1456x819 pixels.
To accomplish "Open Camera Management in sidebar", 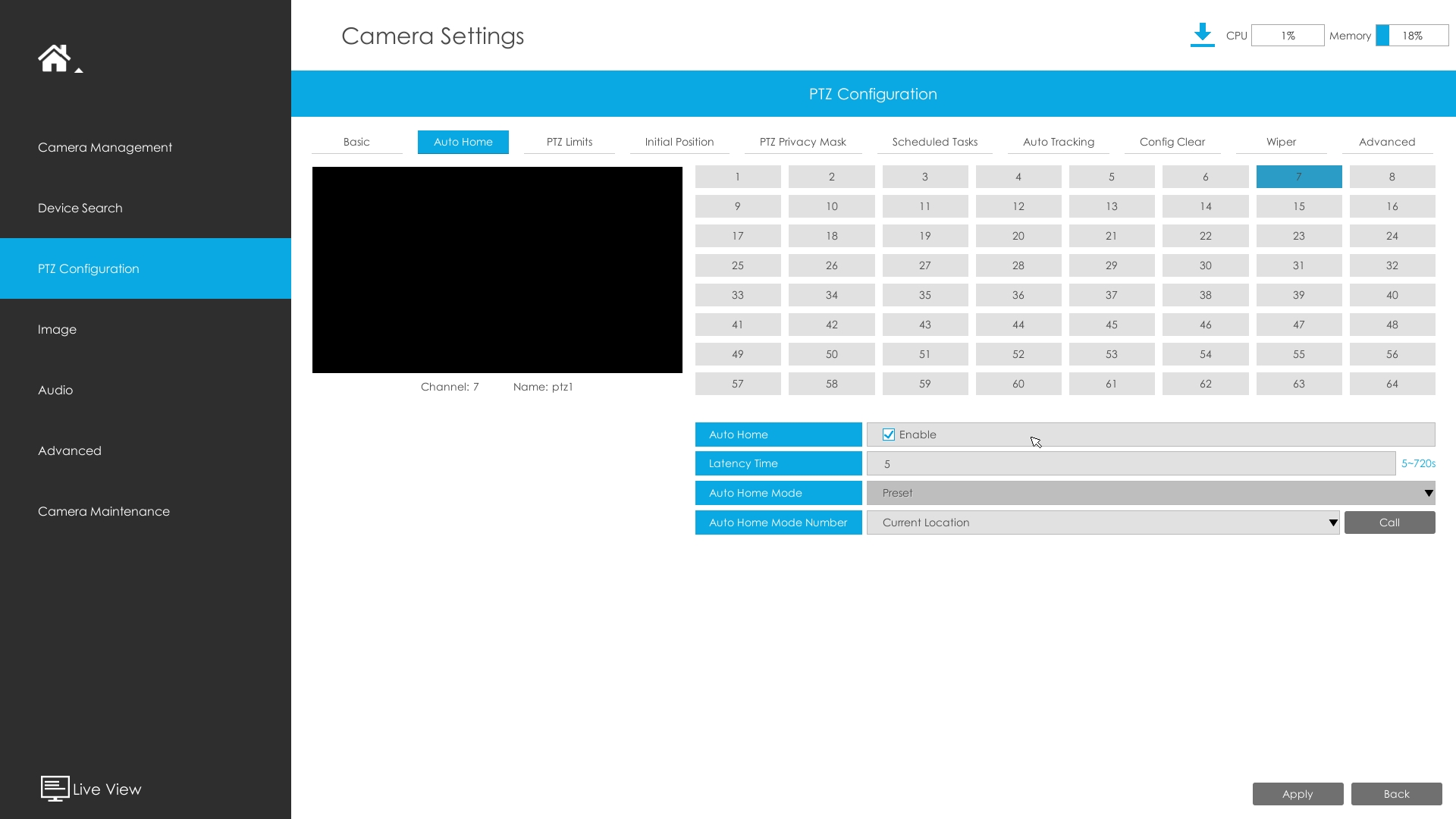I will coord(146,147).
